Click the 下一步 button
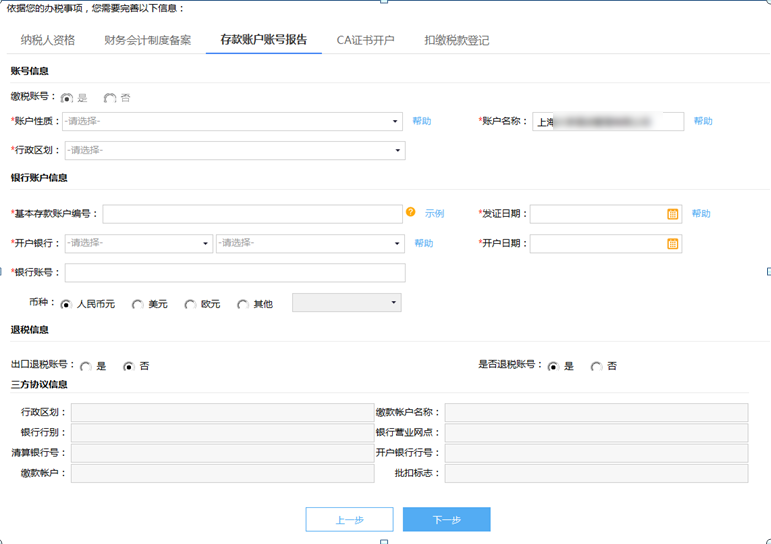Viewport: 771px width, 544px height. point(446,520)
